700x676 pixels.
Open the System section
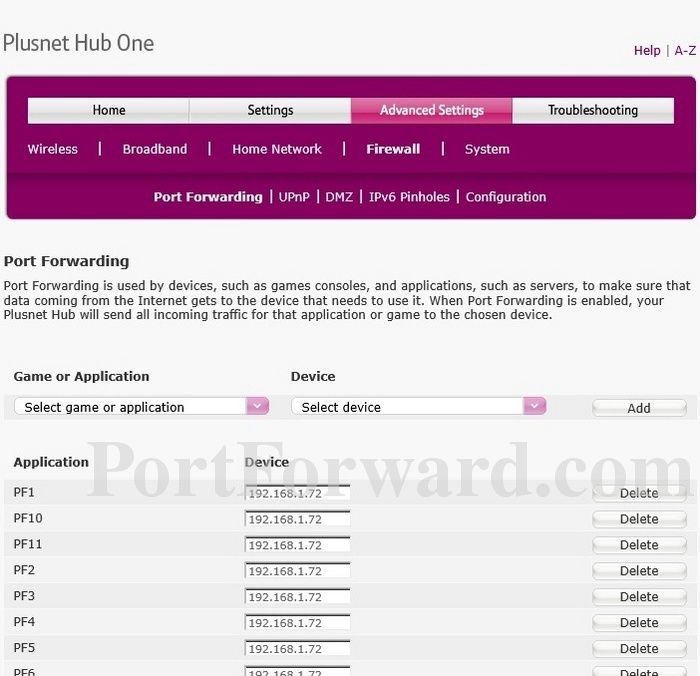coord(487,149)
